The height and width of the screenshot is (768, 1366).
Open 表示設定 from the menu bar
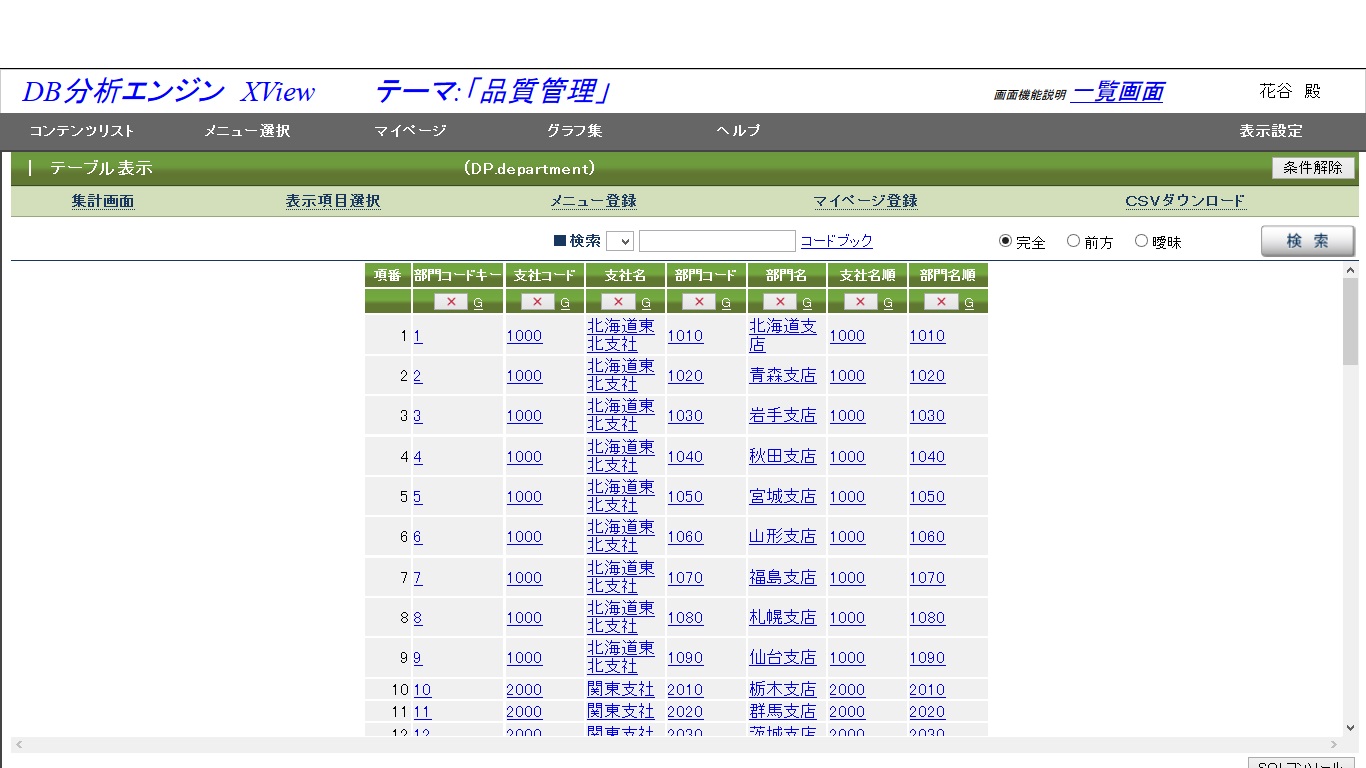[x=1270, y=130]
